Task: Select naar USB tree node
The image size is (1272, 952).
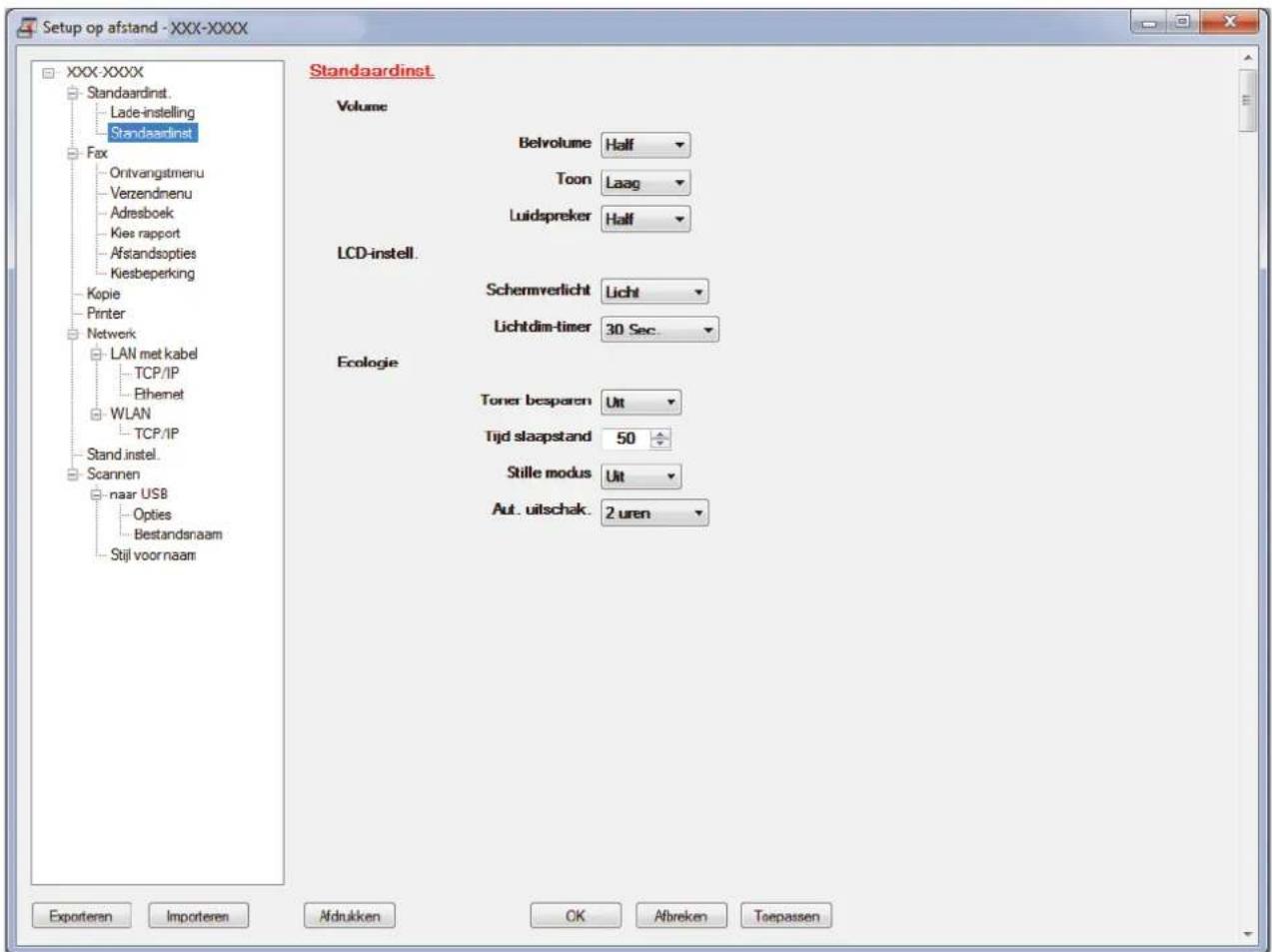Action: [x=139, y=494]
